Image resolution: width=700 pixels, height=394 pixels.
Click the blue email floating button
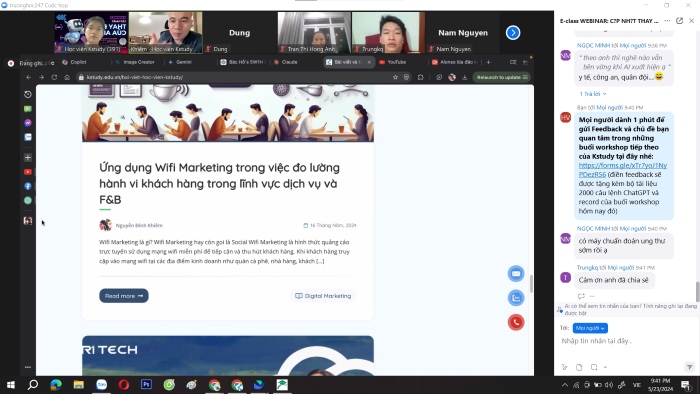(x=516, y=274)
